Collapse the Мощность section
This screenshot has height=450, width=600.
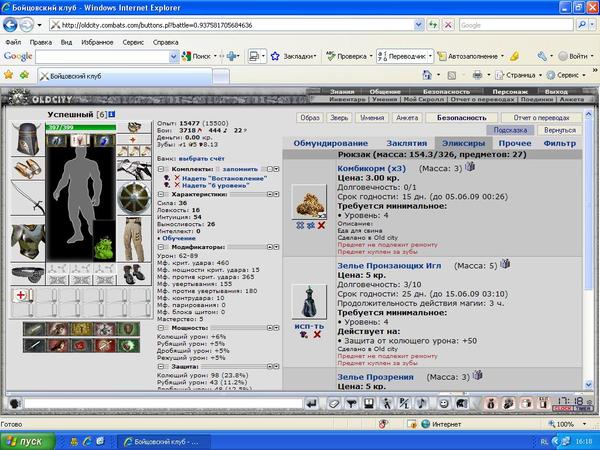[x=161, y=328]
